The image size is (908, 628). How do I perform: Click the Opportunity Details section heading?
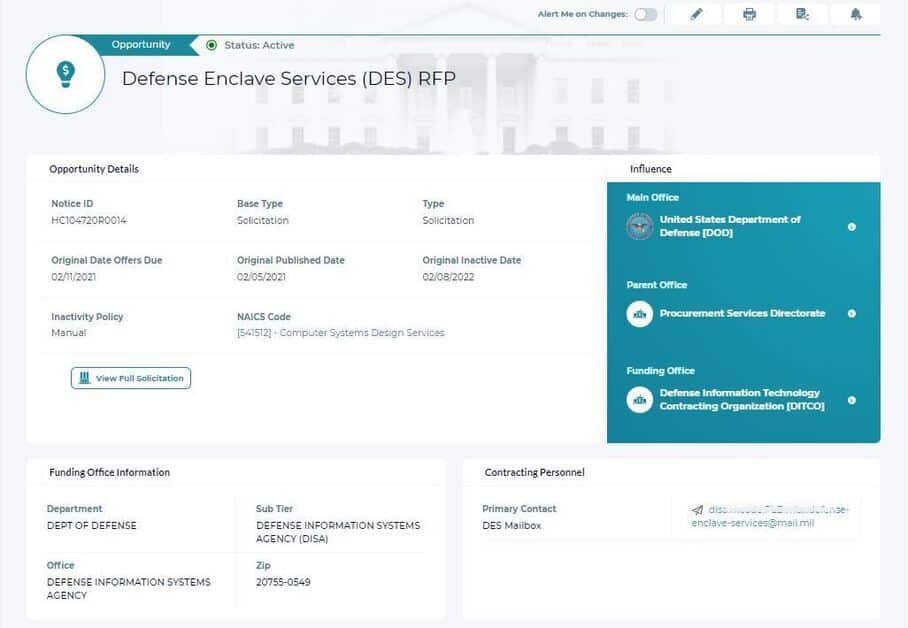94,169
